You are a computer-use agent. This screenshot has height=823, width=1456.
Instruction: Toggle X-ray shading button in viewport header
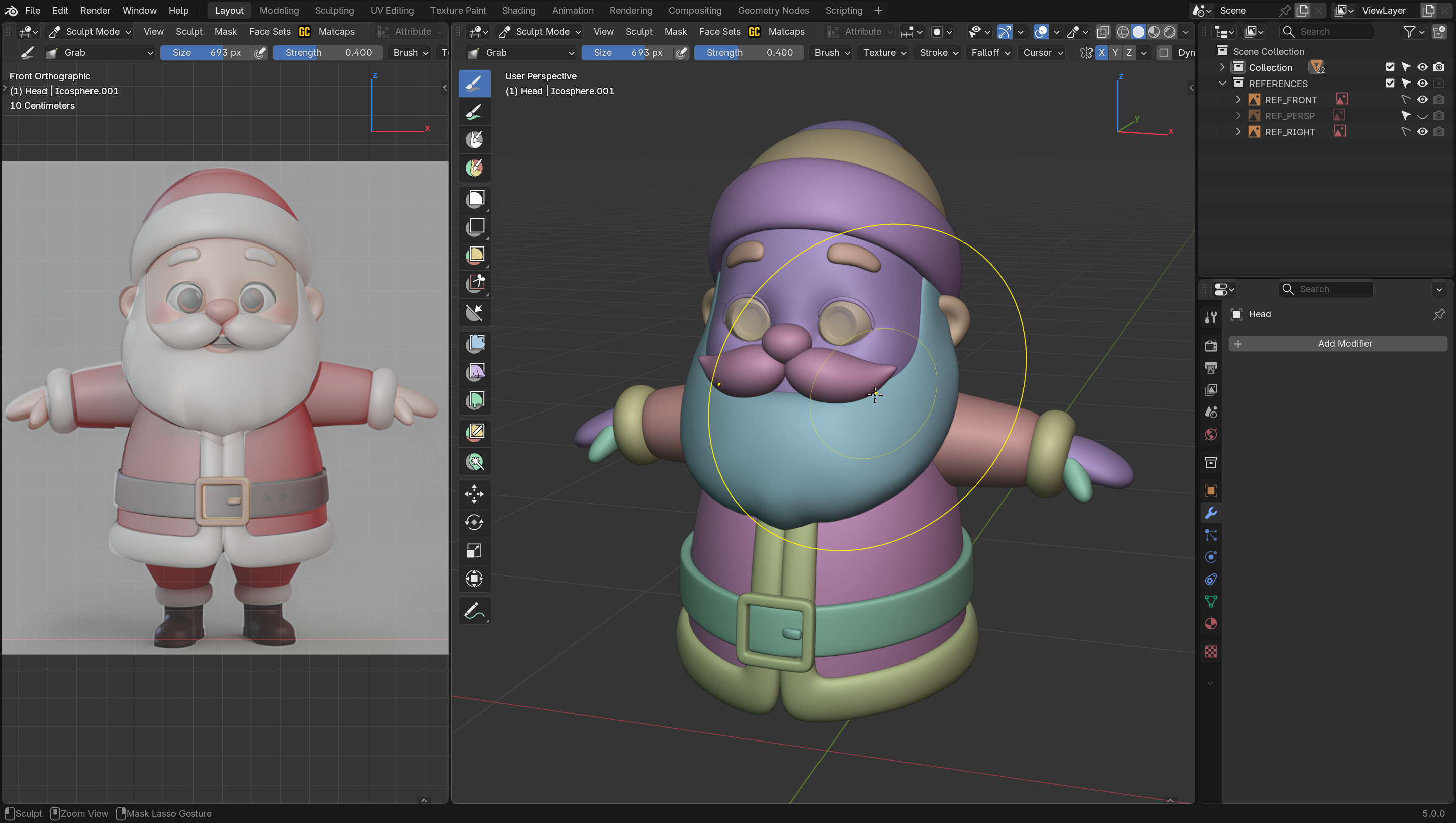[1102, 32]
